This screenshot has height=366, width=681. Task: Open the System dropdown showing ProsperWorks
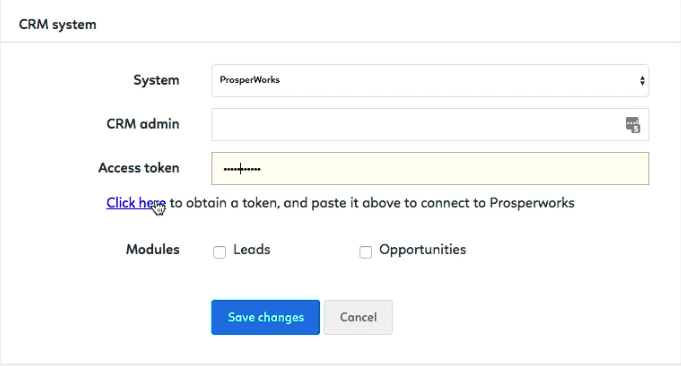point(430,81)
